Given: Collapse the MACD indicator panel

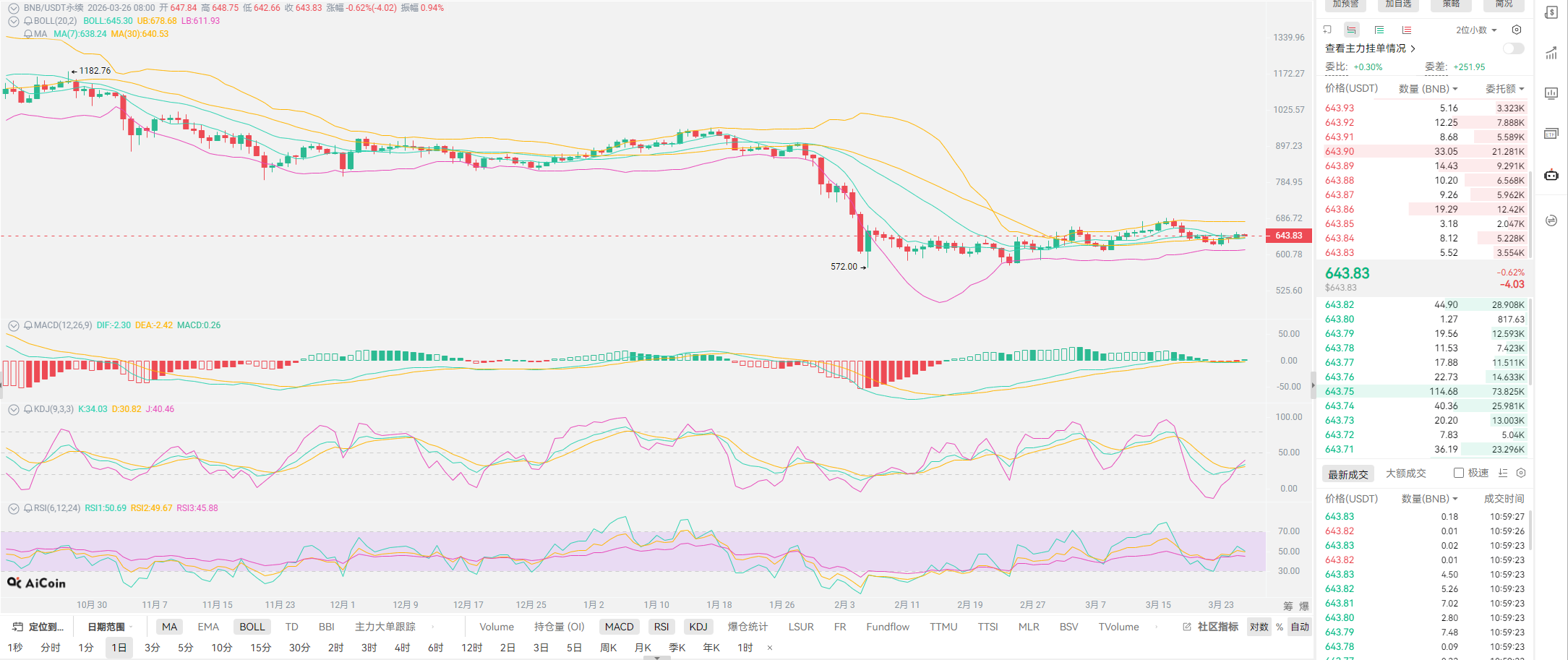Looking at the screenshot, I should [x=13, y=326].
